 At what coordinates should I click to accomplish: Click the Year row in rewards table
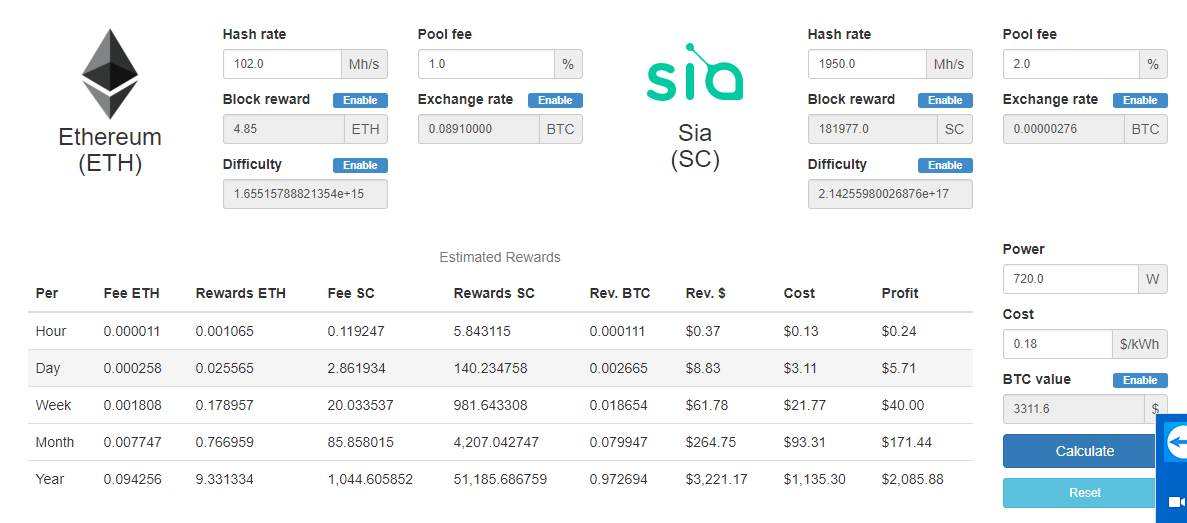[x=500, y=479]
